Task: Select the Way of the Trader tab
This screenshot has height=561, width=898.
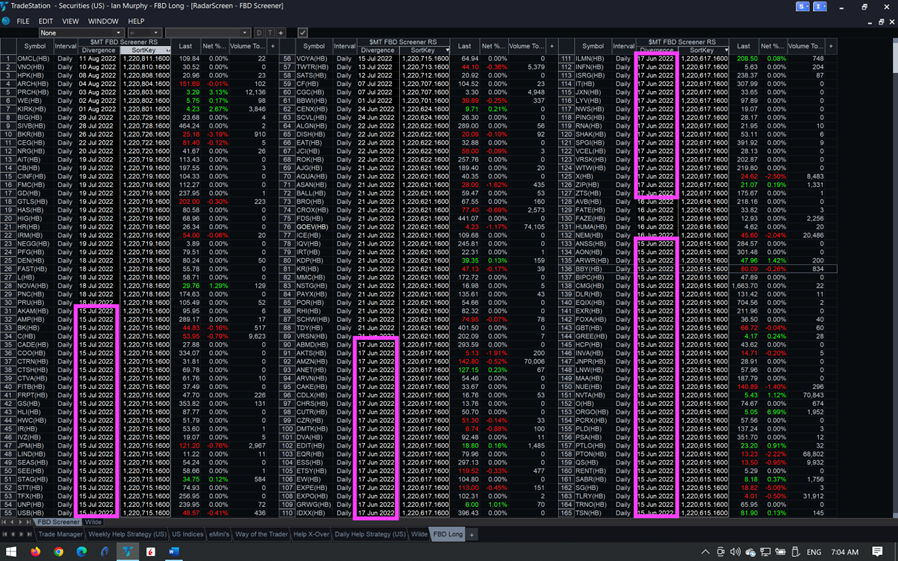Action: (260, 535)
